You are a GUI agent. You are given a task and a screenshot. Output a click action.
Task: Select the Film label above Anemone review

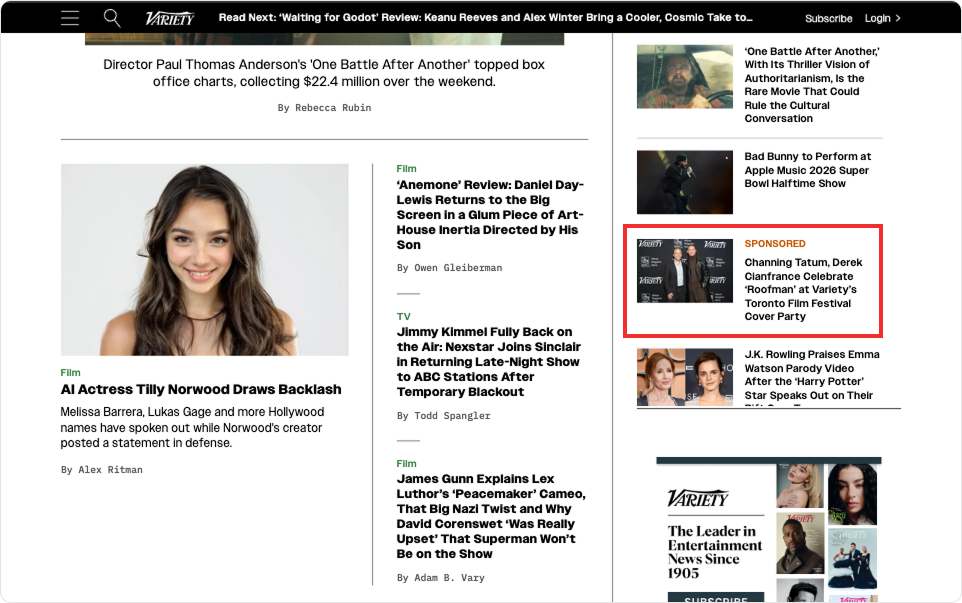point(406,169)
